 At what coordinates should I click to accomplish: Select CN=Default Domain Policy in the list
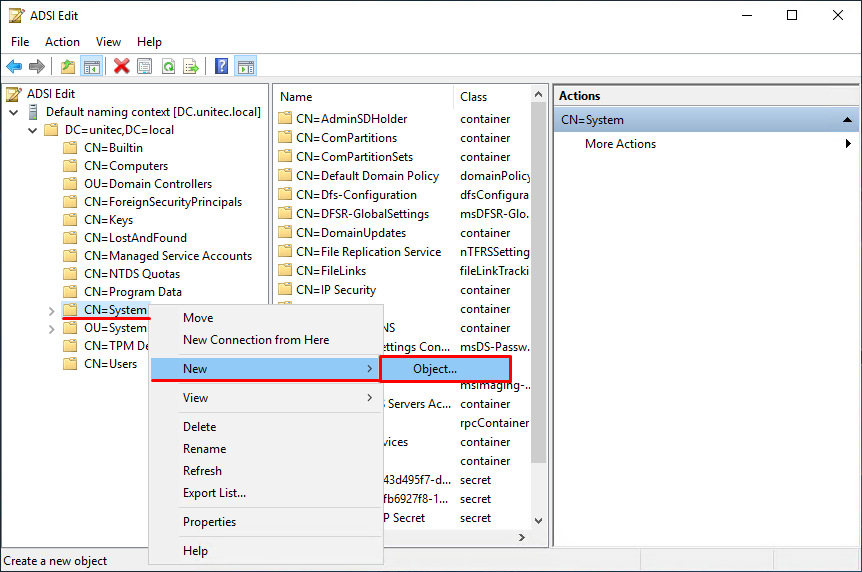(x=367, y=176)
